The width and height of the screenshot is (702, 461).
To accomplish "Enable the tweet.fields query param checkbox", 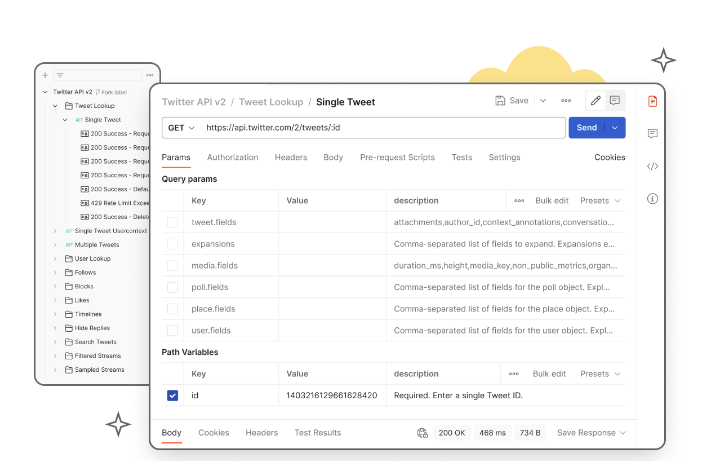I will coord(172,222).
